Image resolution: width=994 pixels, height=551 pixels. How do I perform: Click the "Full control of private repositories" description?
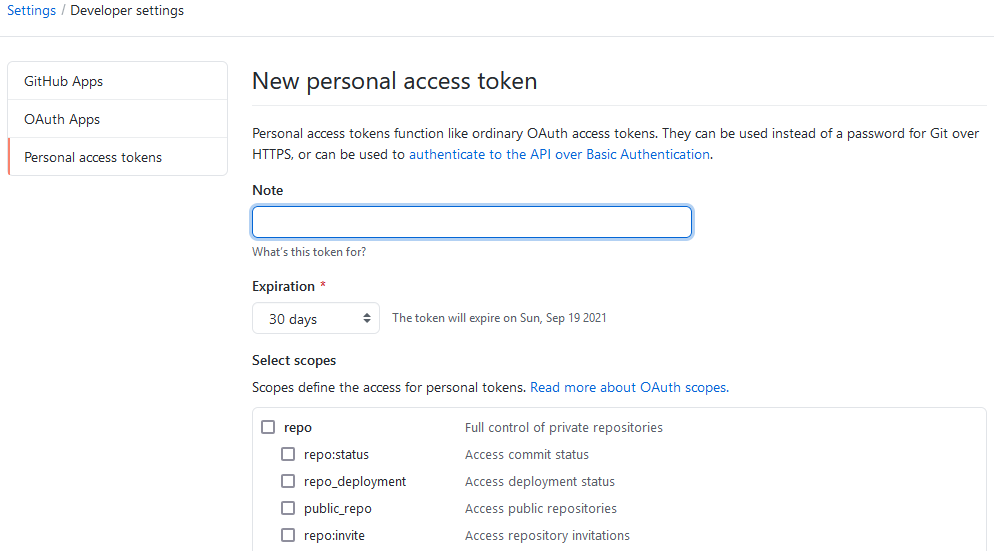[563, 427]
